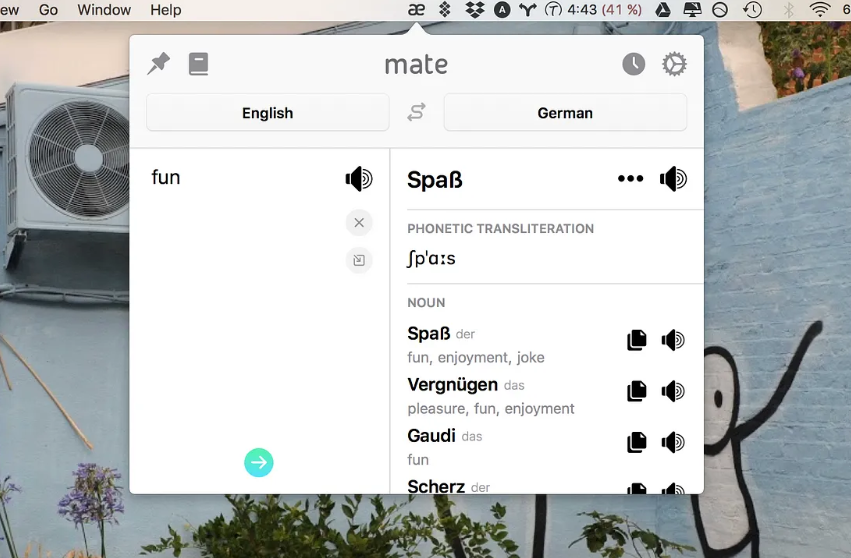Open the phrasebook book icon

pyautogui.click(x=198, y=64)
